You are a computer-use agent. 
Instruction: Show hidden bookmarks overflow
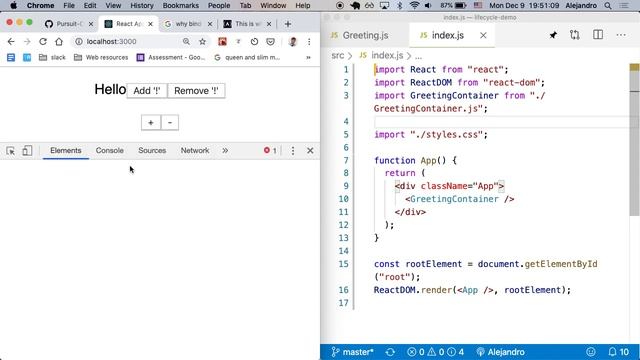coord(308,58)
